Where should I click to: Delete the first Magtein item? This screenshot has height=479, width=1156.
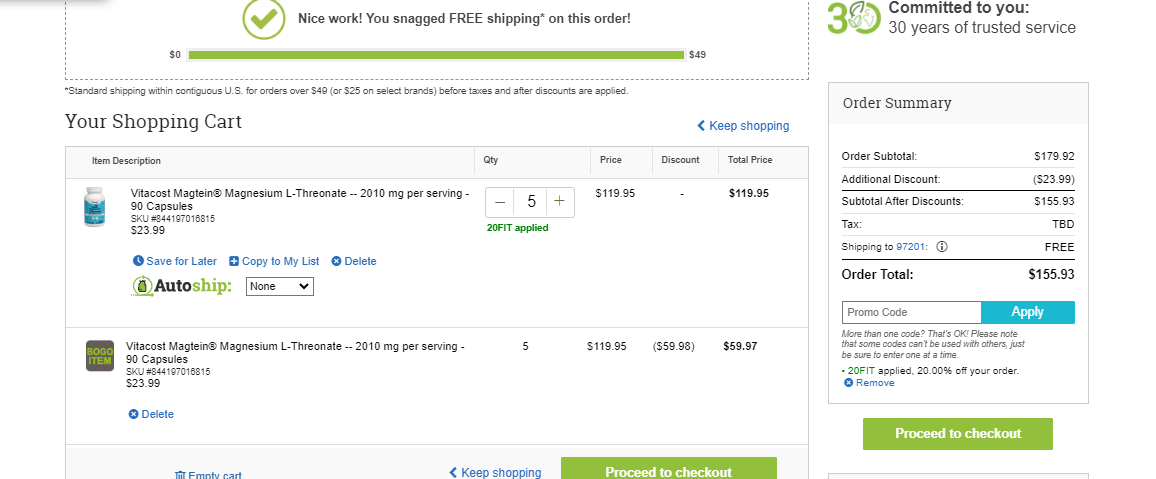354,261
